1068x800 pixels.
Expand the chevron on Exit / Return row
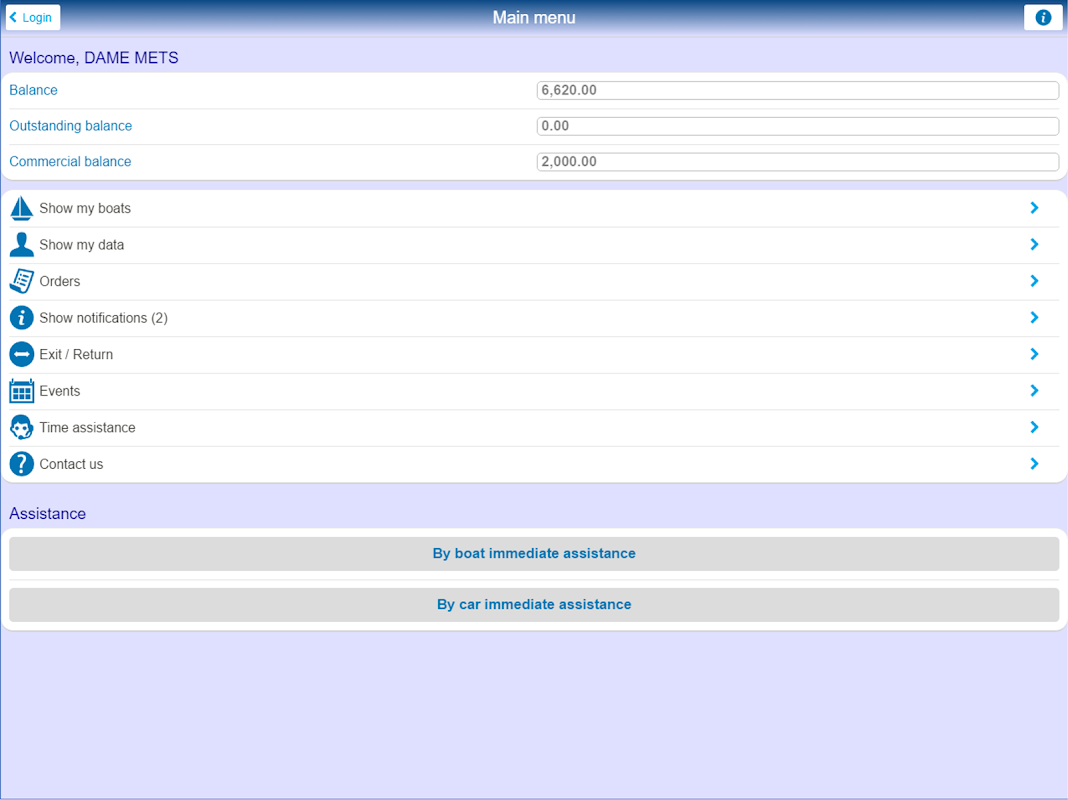(1034, 354)
